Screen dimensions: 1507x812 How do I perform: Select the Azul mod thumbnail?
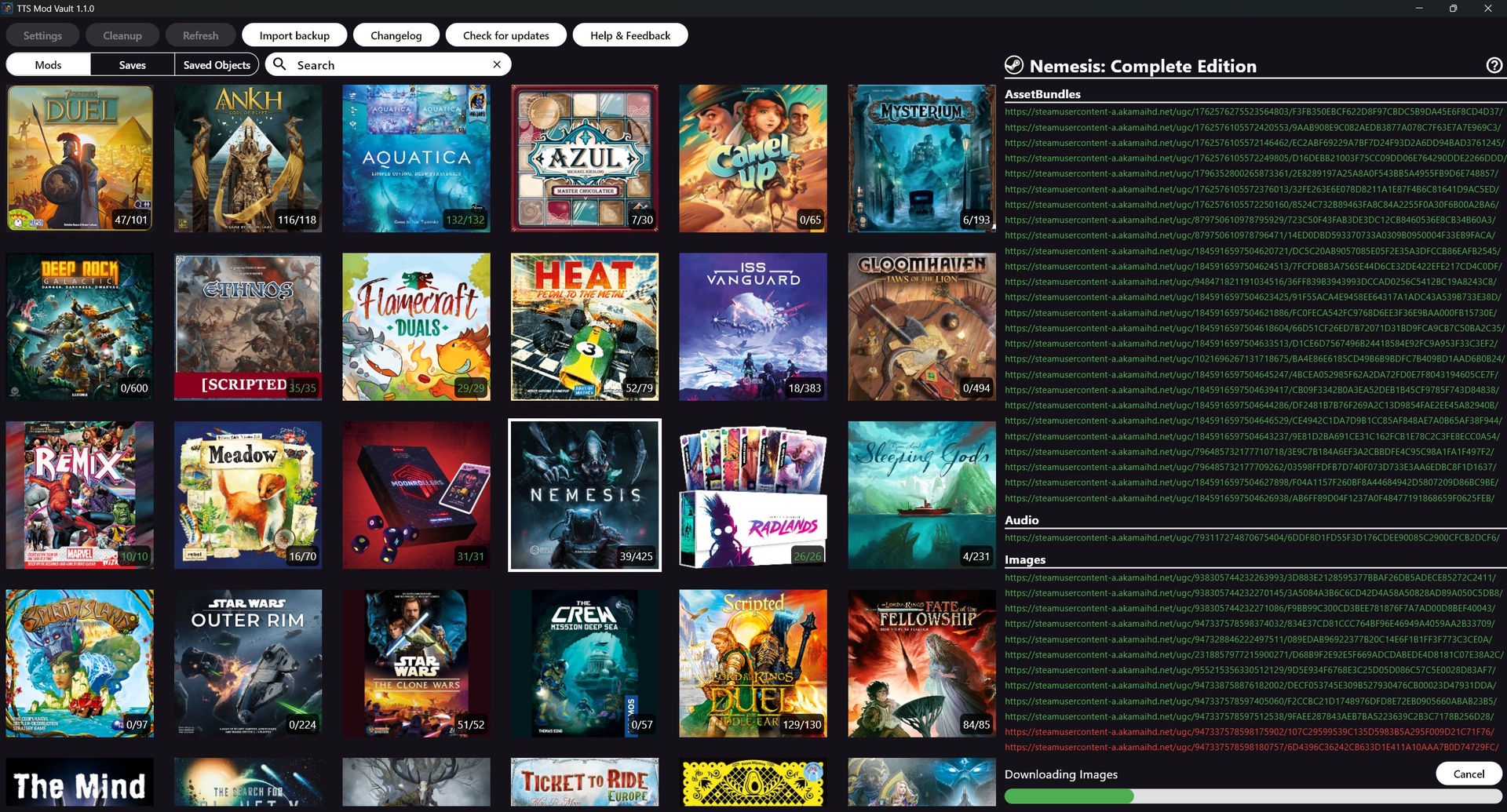point(585,158)
